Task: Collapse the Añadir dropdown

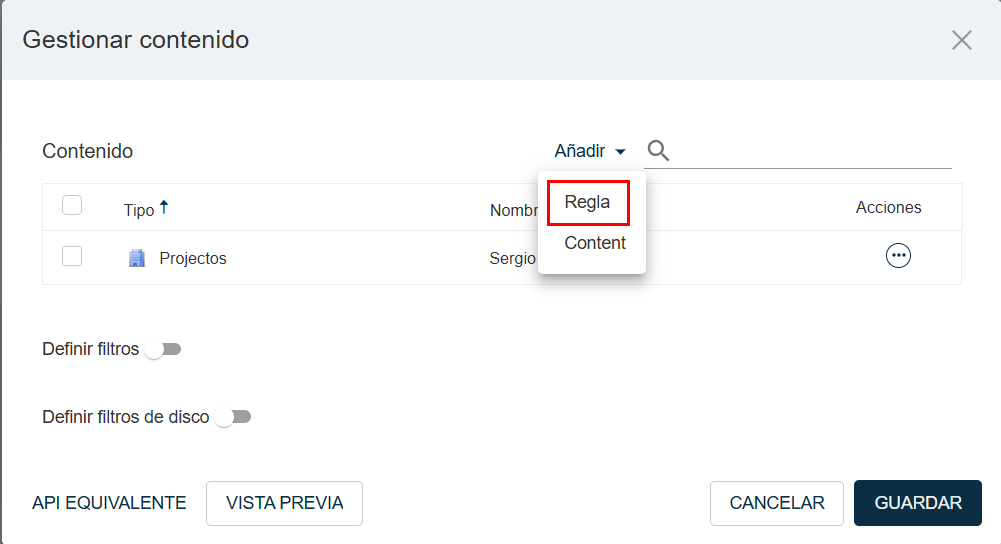Action: [x=591, y=151]
